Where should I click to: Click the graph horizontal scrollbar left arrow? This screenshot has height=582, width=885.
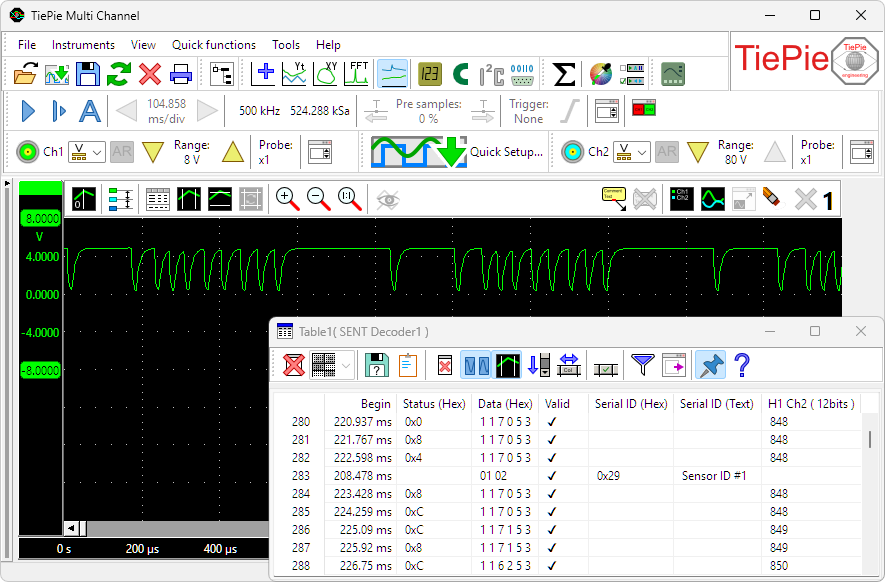[71, 529]
